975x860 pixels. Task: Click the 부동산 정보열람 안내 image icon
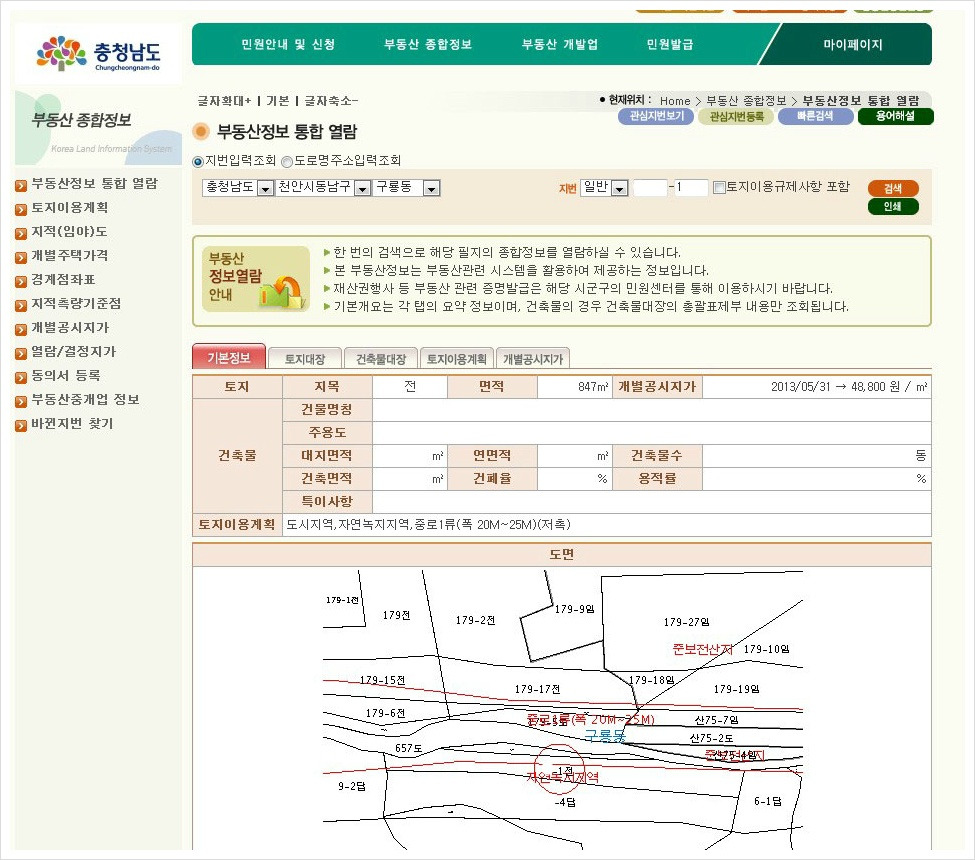tap(256, 279)
